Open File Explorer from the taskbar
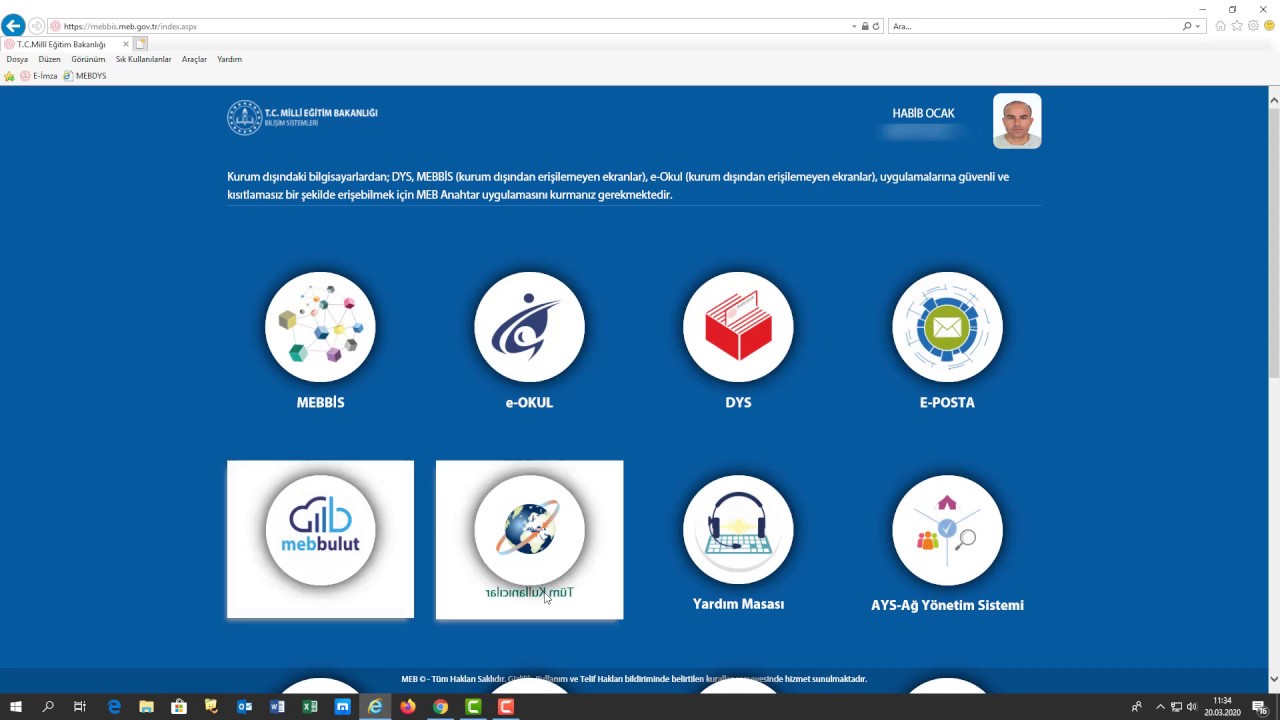 (x=146, y=707)
